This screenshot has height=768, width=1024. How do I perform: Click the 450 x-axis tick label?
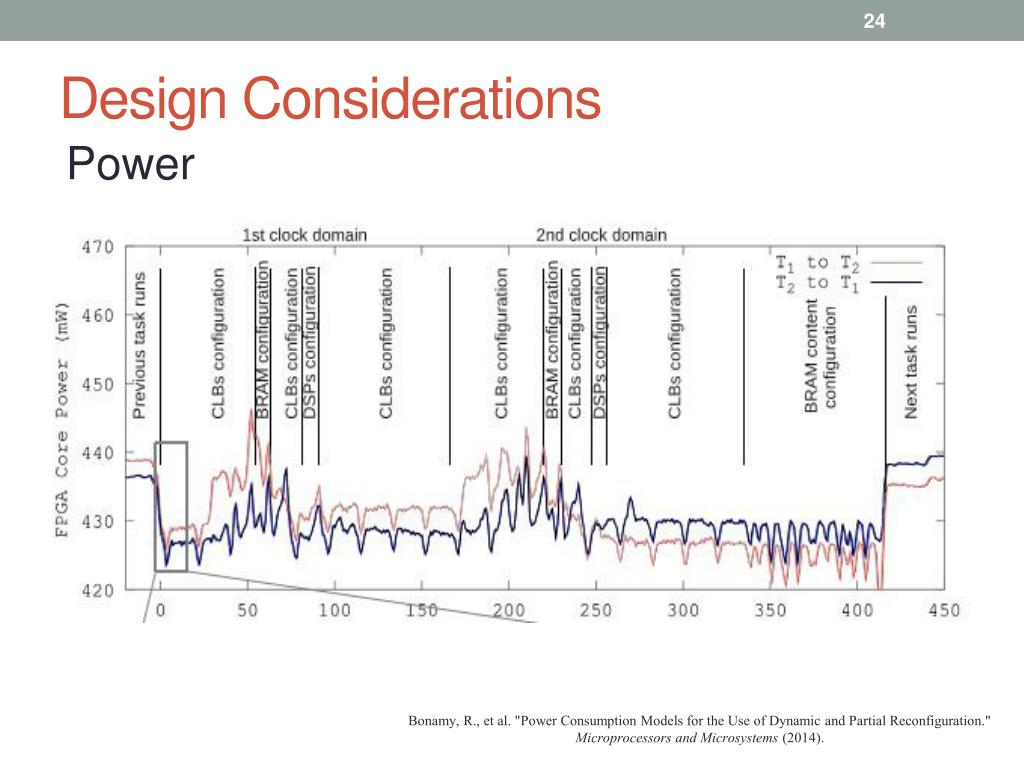[944, 611]
